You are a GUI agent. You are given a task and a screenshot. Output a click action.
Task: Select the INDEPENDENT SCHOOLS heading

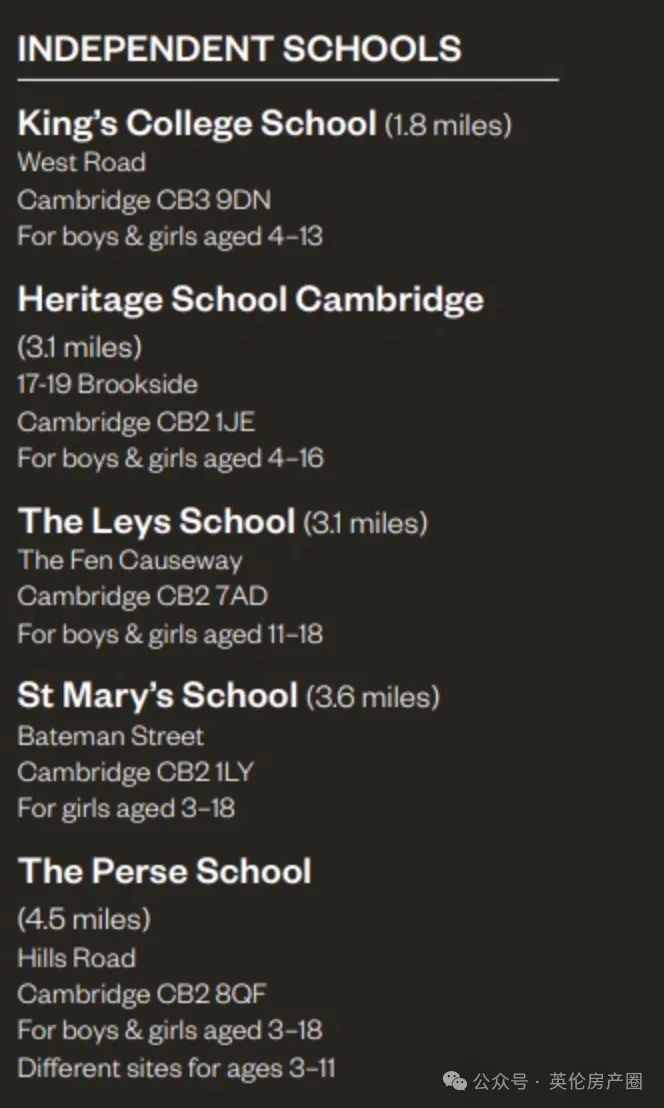(x=239, y=49)
